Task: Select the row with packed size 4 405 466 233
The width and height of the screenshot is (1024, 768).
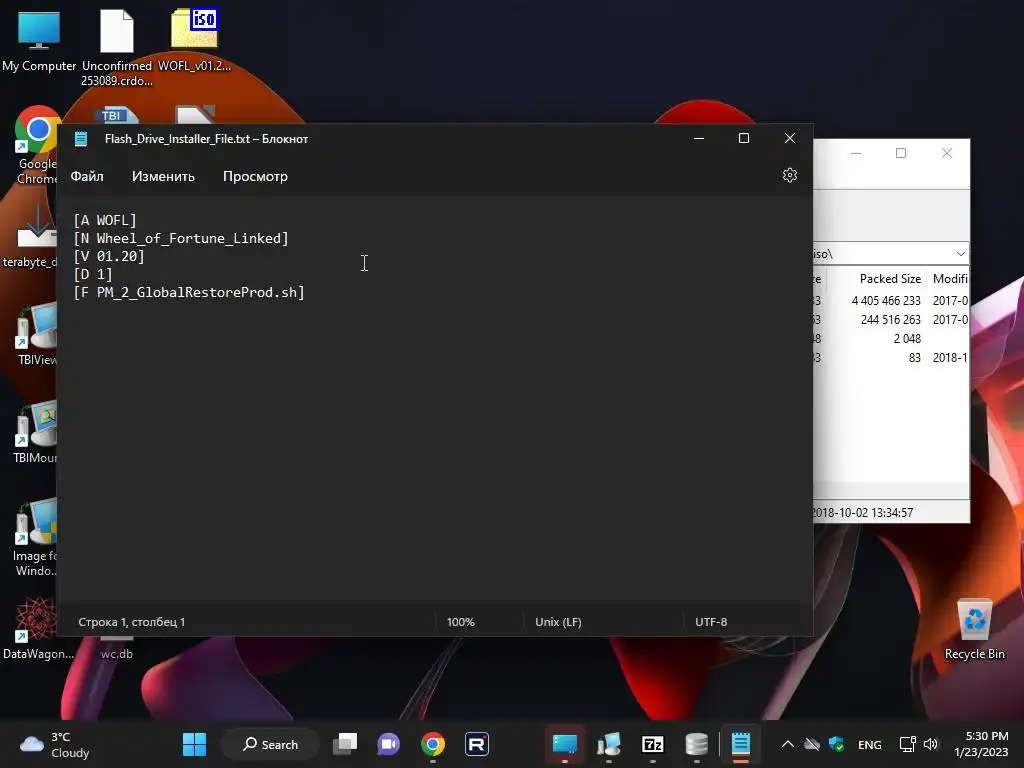Action: [891, 300]
